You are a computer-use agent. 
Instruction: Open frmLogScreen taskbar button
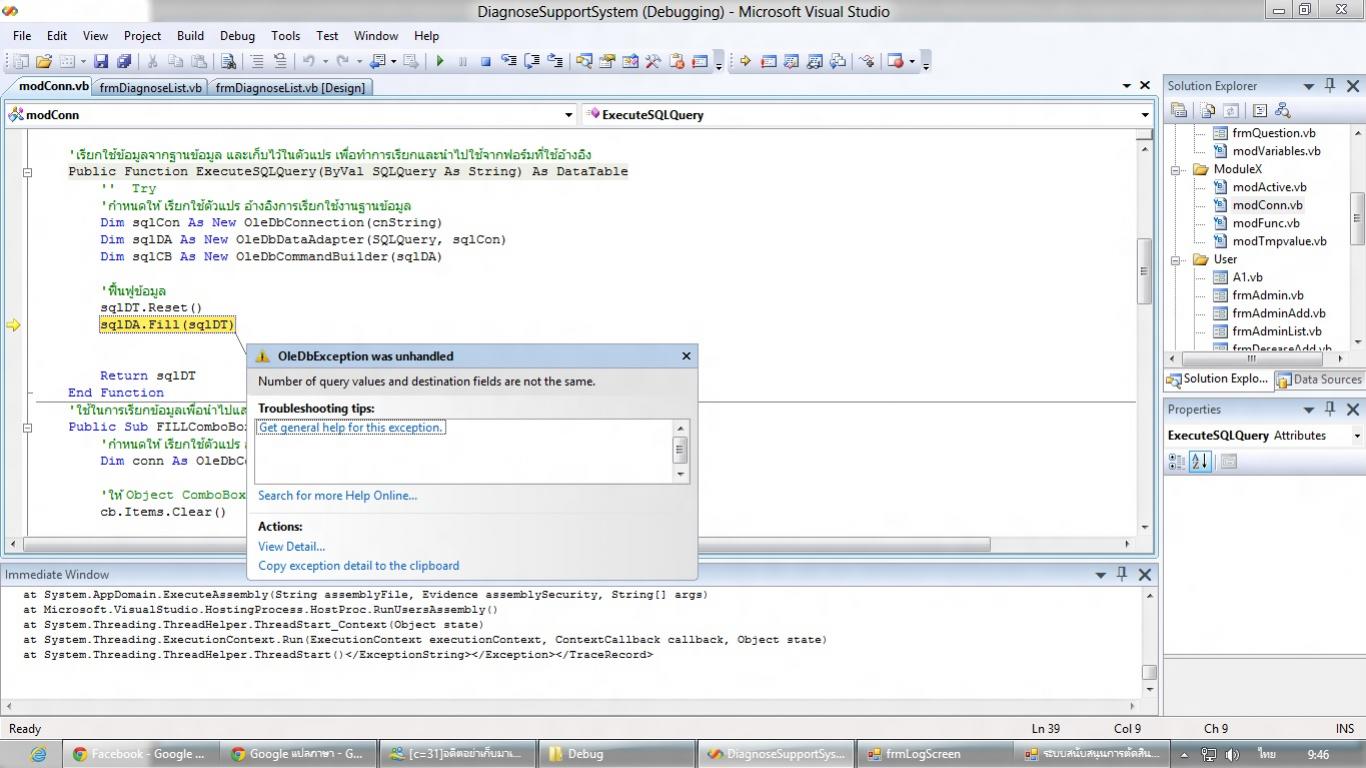pyautogui.click(x=932, y=754)
